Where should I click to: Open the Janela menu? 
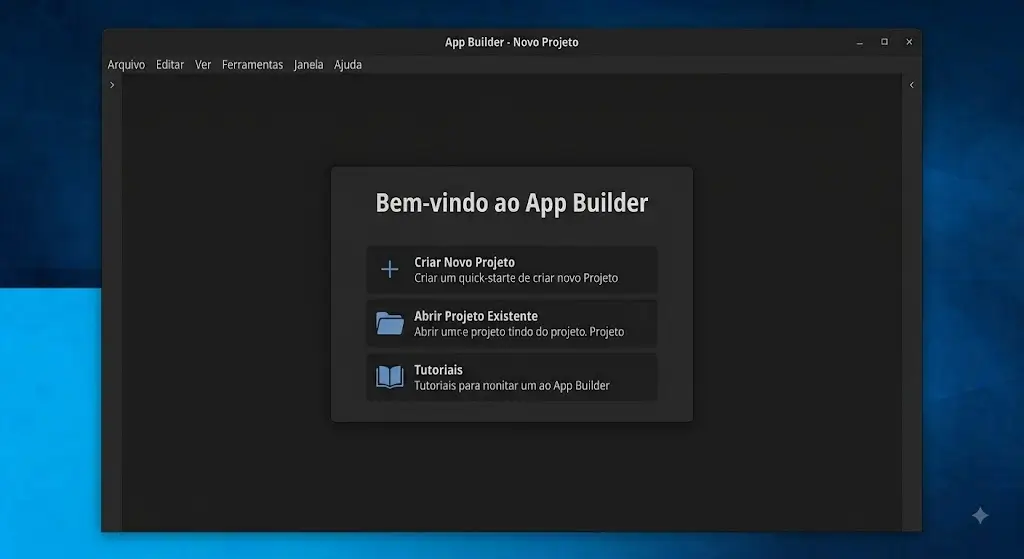click(308, 65)
